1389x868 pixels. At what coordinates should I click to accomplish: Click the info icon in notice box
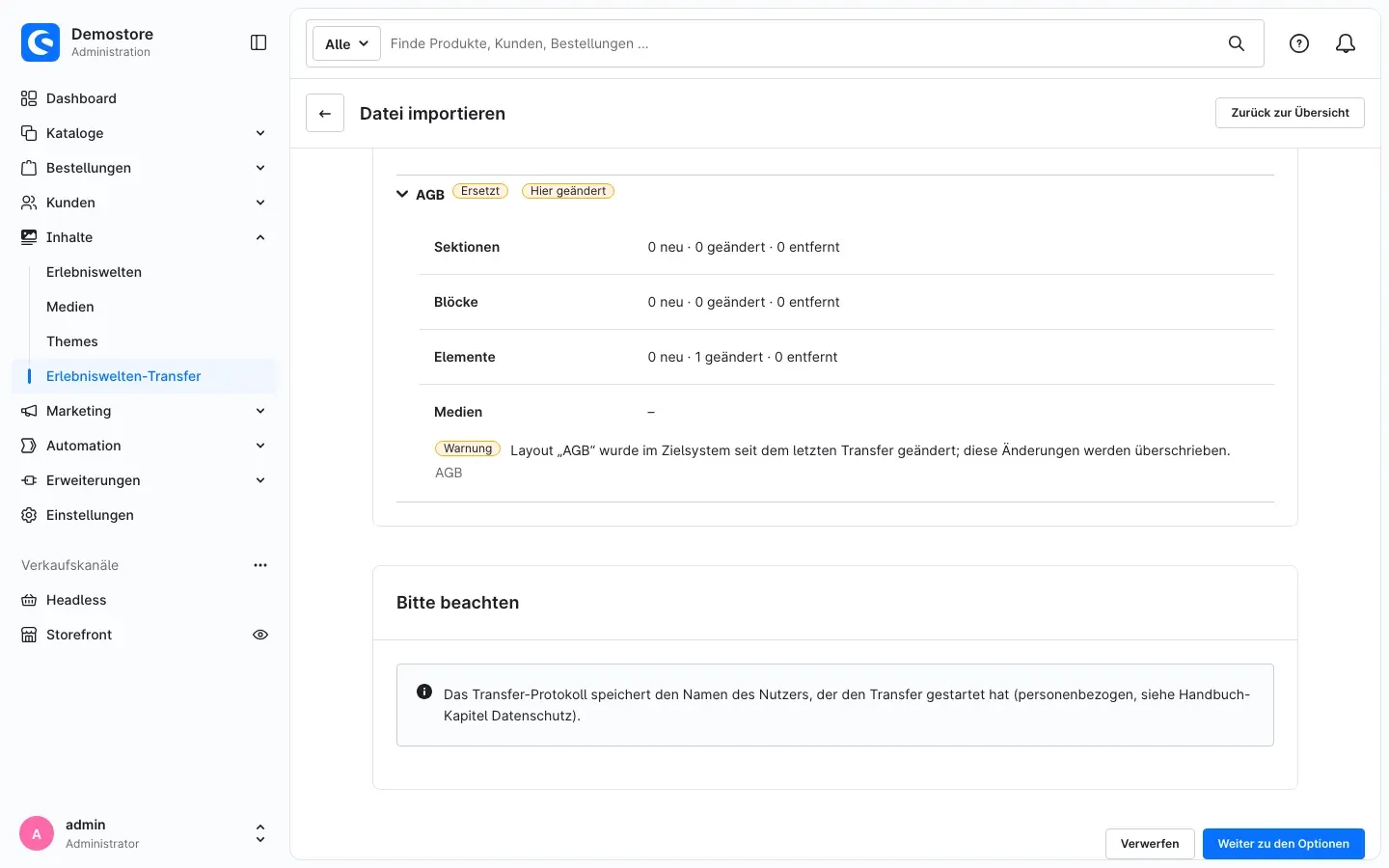(424, 692)
